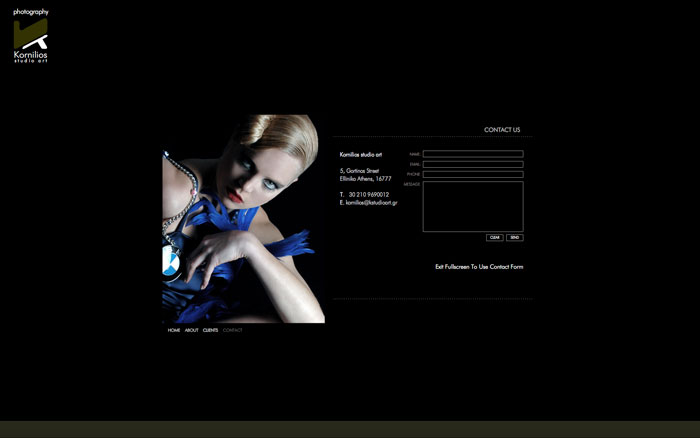Click the Exit Fullscreen notice text
The width and height of the screenshot is (700, 438).
479,267
